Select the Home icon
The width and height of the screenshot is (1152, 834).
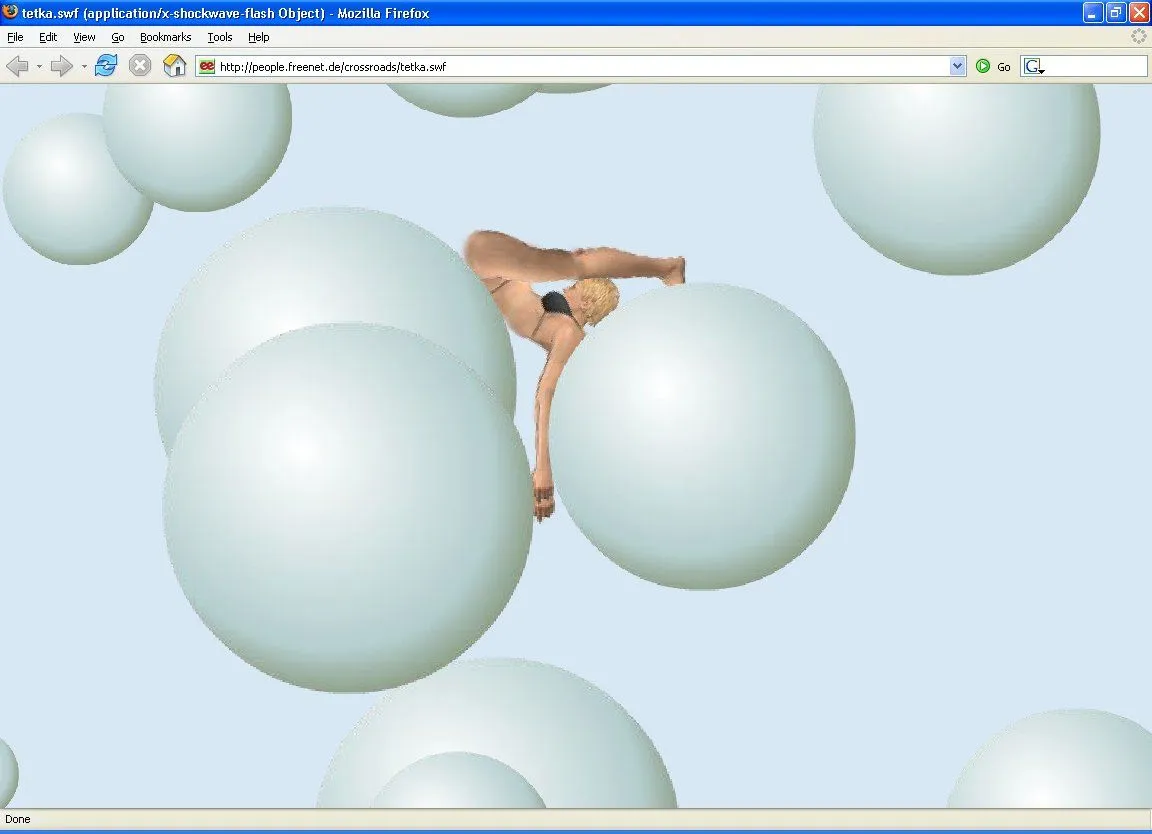tap(174, 65)
